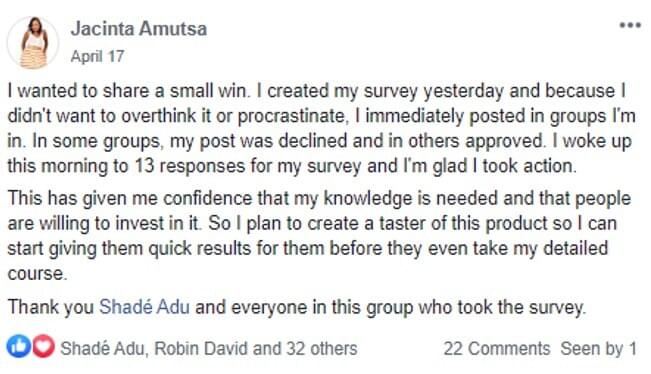
Task: Click the word 'confidence' in the second paragraph
Action: pyautogui.click(x=208, y=198)
